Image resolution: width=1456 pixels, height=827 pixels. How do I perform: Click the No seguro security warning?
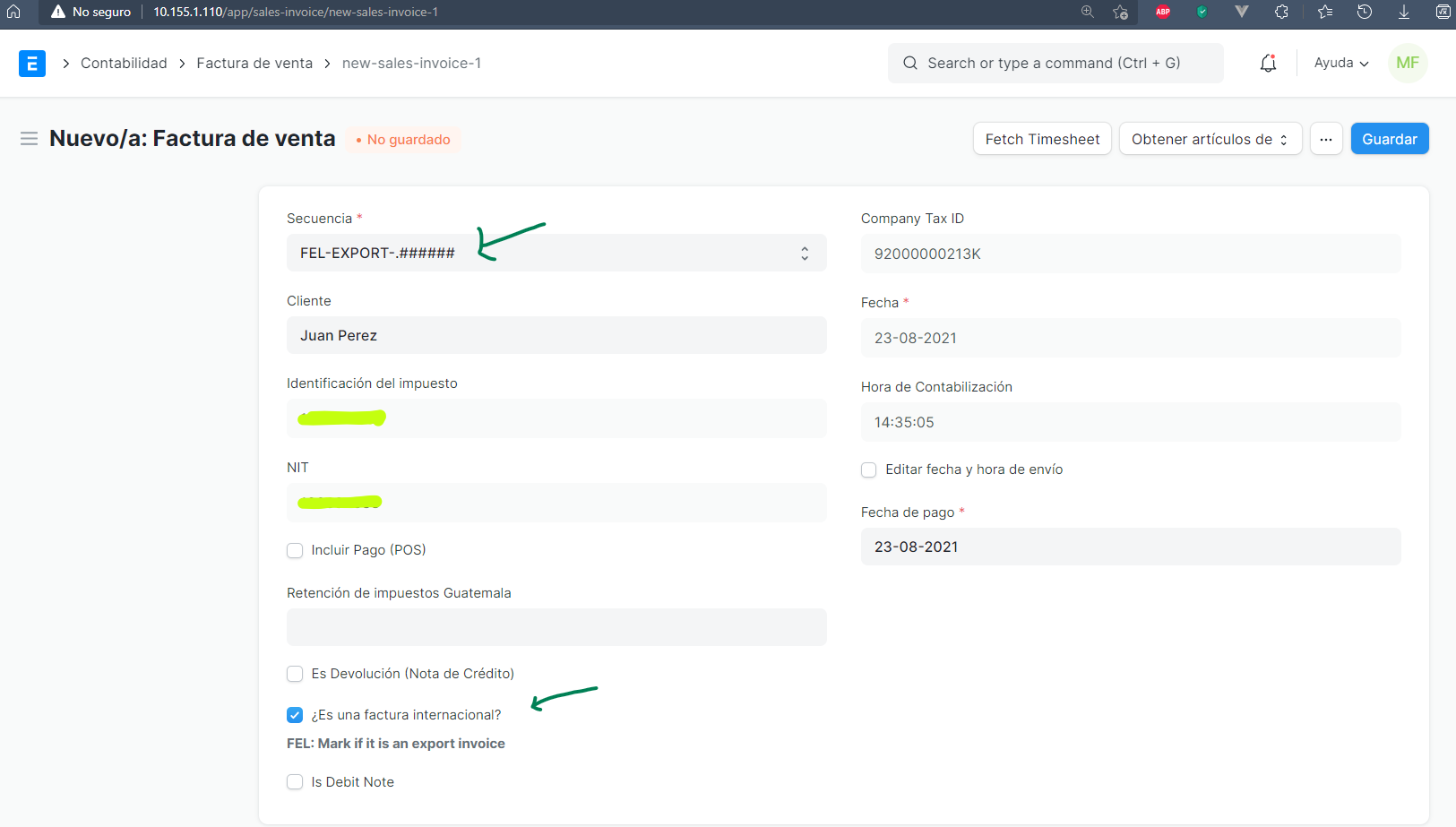point(90,12)
